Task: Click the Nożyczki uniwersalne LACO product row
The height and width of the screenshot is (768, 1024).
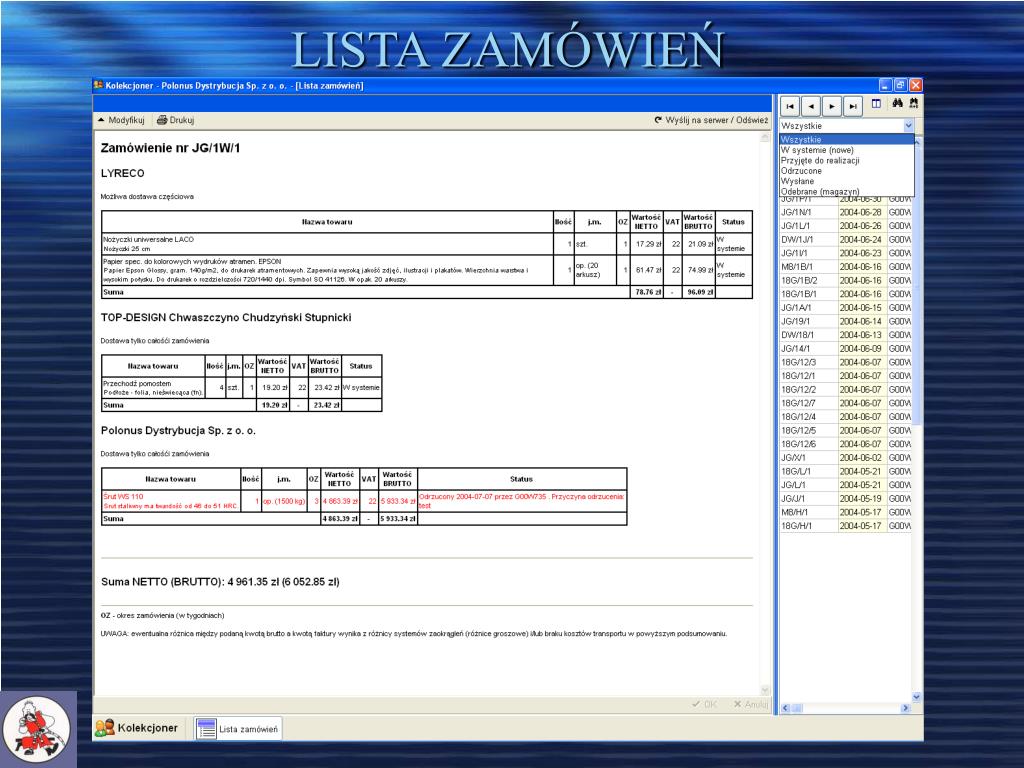Action: (427, 244)
